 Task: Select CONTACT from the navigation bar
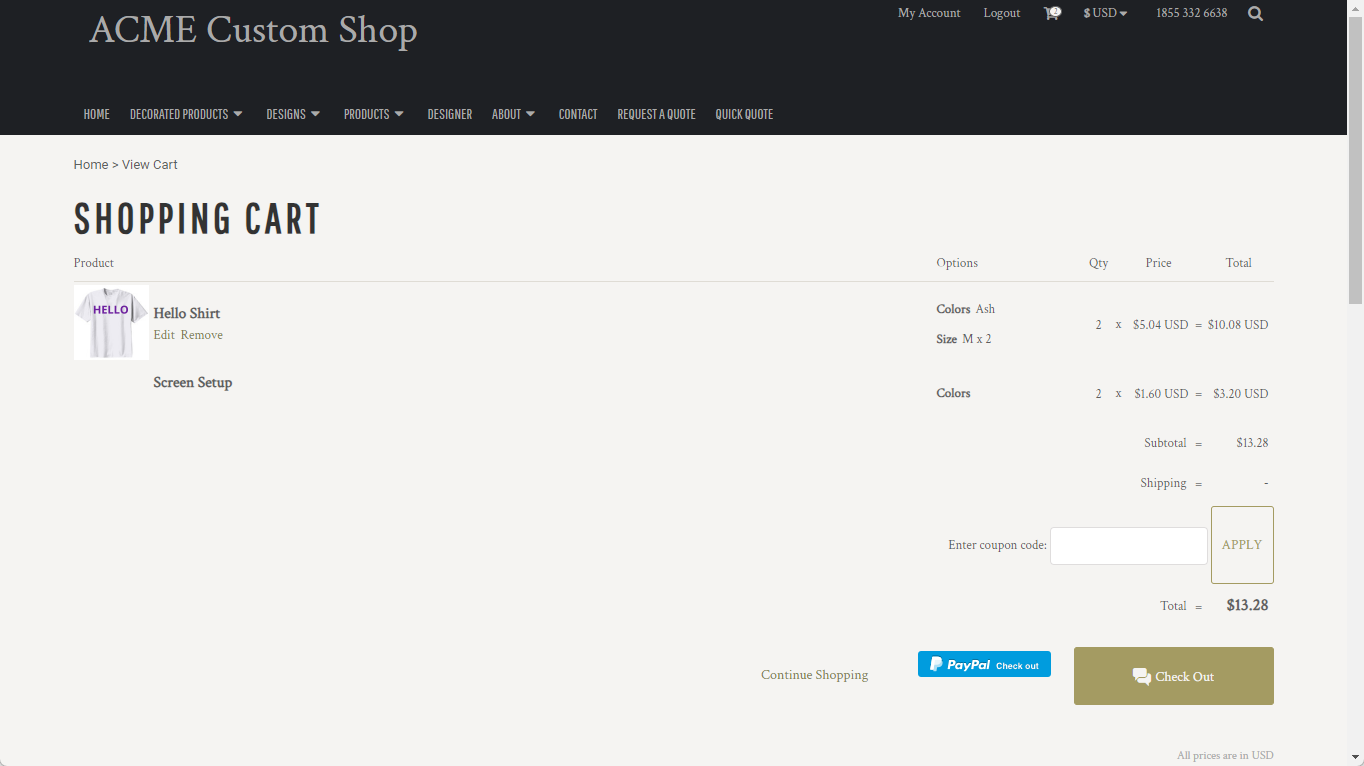(578, 114)
